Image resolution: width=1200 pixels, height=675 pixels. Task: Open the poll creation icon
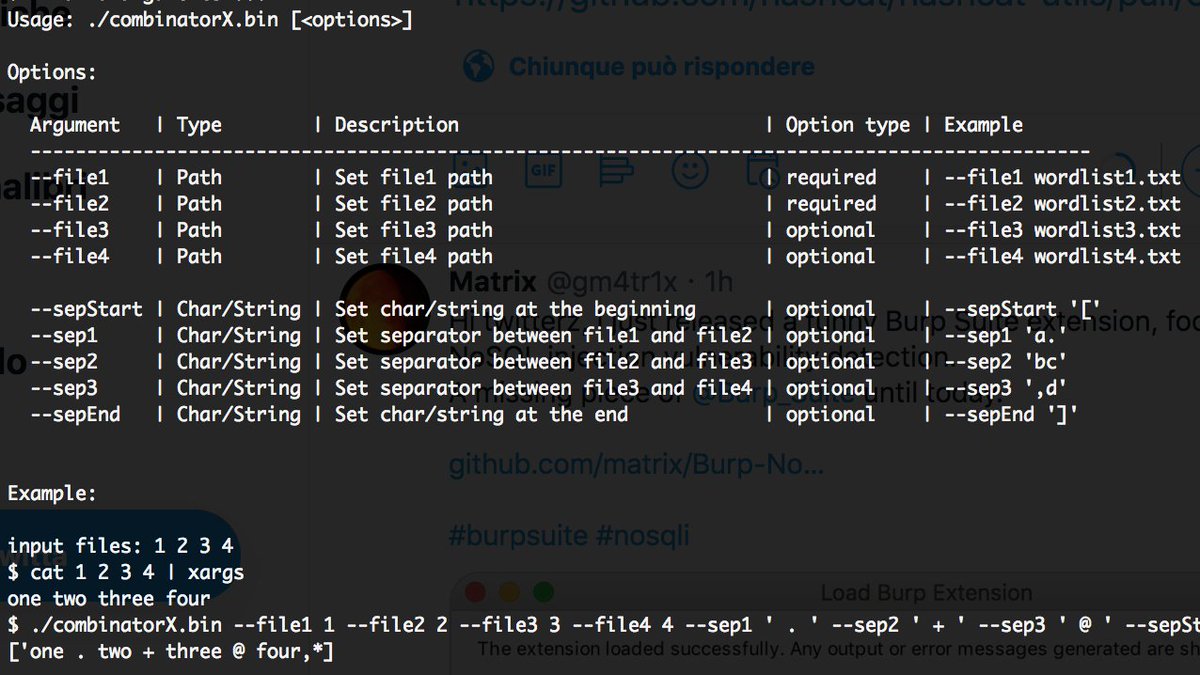(x=617, y=170)
